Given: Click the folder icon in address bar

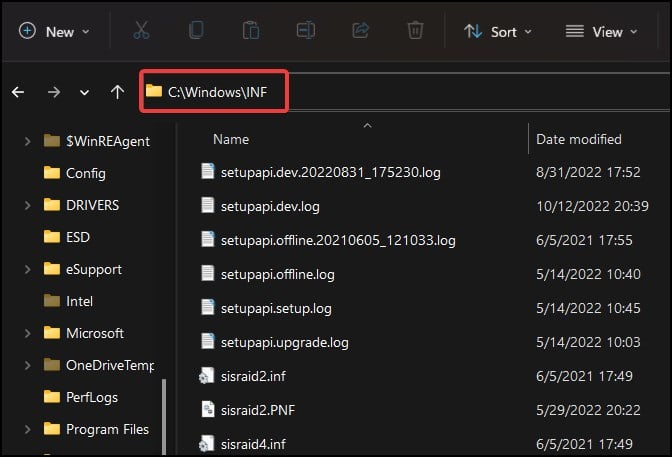Looking at the screenshot, I should click(x=154, y=91).
